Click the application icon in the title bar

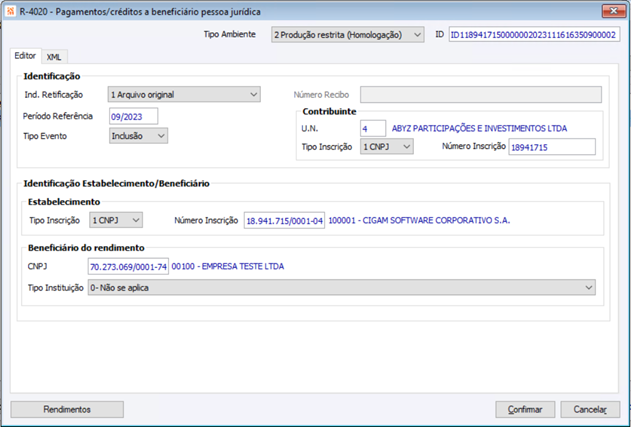11,12
